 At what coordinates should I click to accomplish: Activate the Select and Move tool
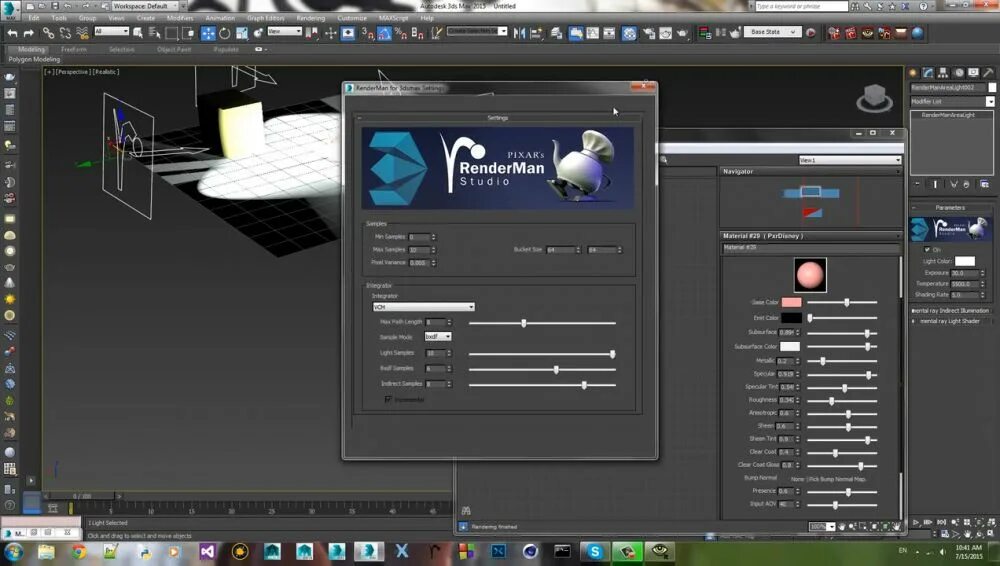[x=208, y=33]
